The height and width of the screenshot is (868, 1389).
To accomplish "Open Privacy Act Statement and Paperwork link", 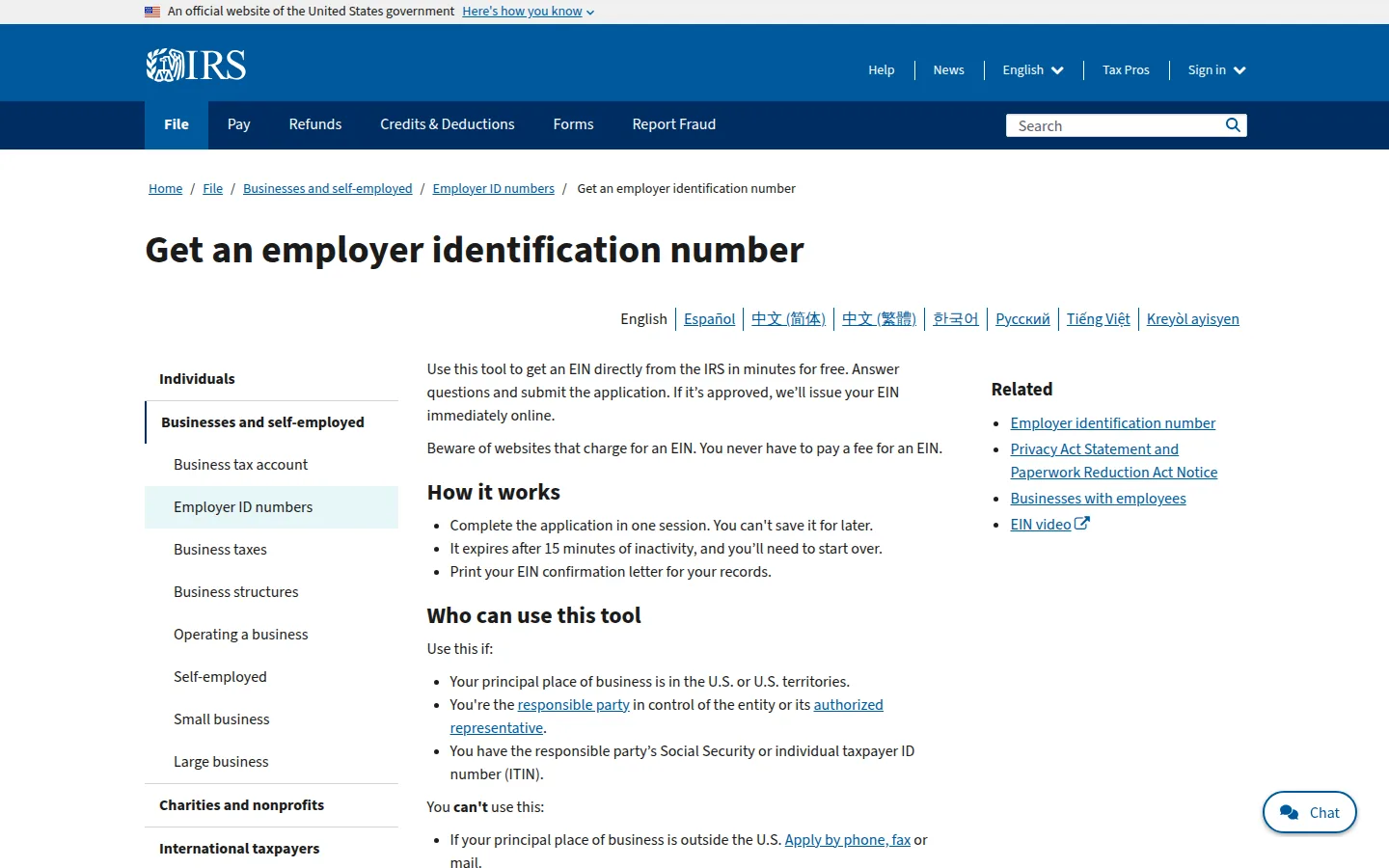I will pos(1113,461).
